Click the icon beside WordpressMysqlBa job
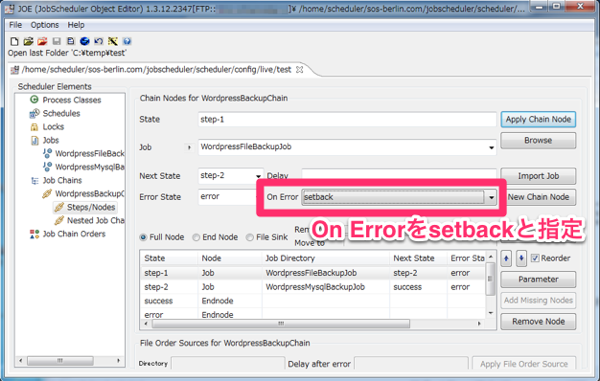 point(47,167)
